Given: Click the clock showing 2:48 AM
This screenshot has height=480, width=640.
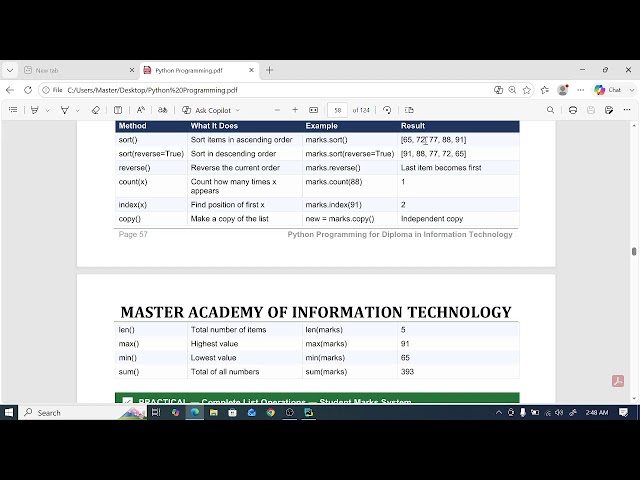Looking at the screenshot, I should click(597, 413).
